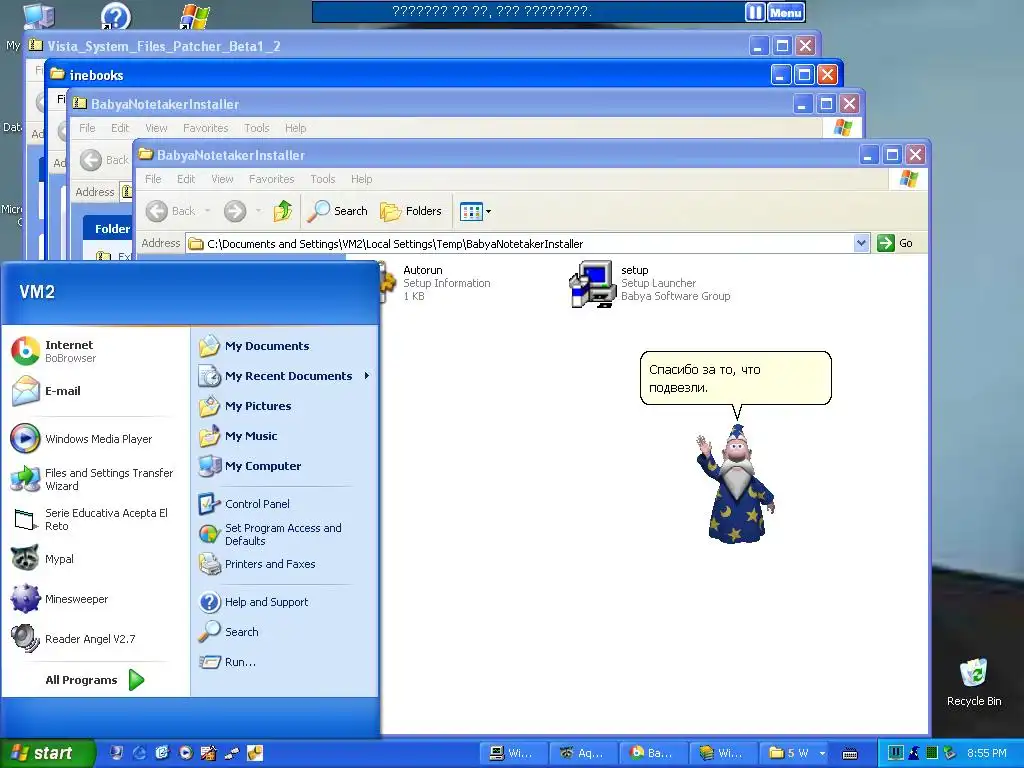Click the Menu button in top bar

785,12
